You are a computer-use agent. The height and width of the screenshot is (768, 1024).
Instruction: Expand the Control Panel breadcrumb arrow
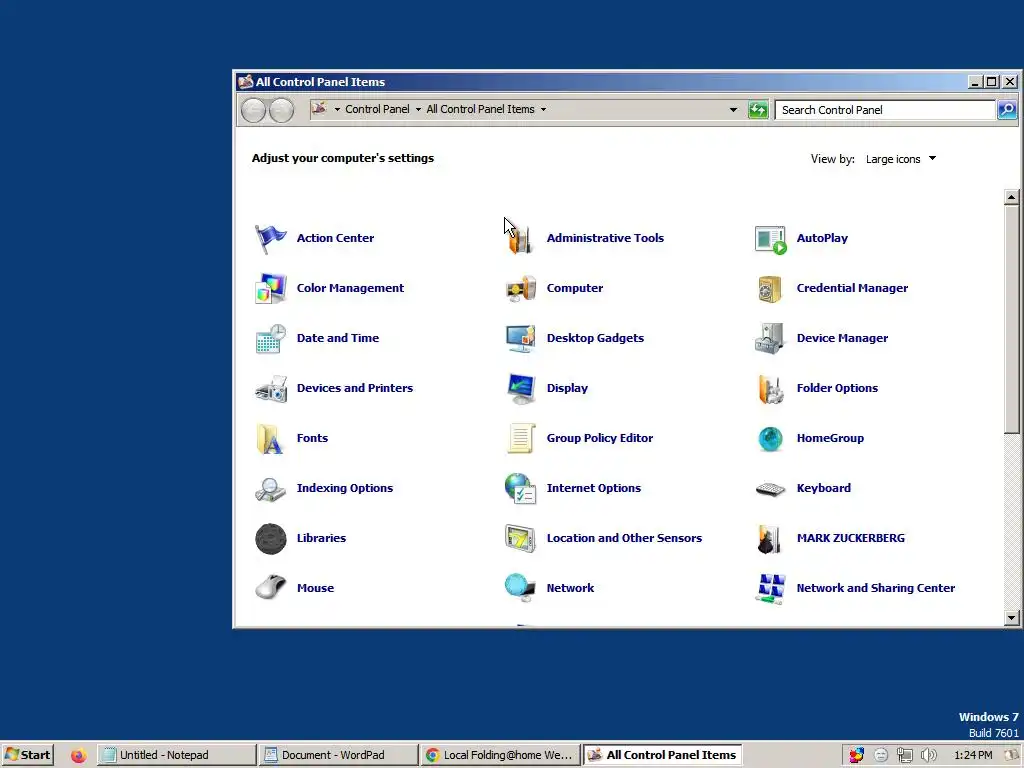tap(418, 110)
